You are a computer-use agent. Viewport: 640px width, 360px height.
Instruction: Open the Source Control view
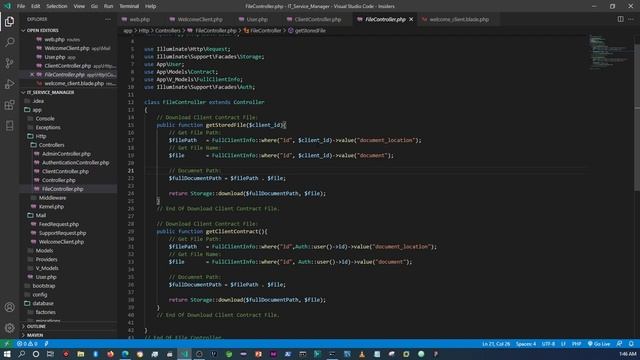coord(9,63)
